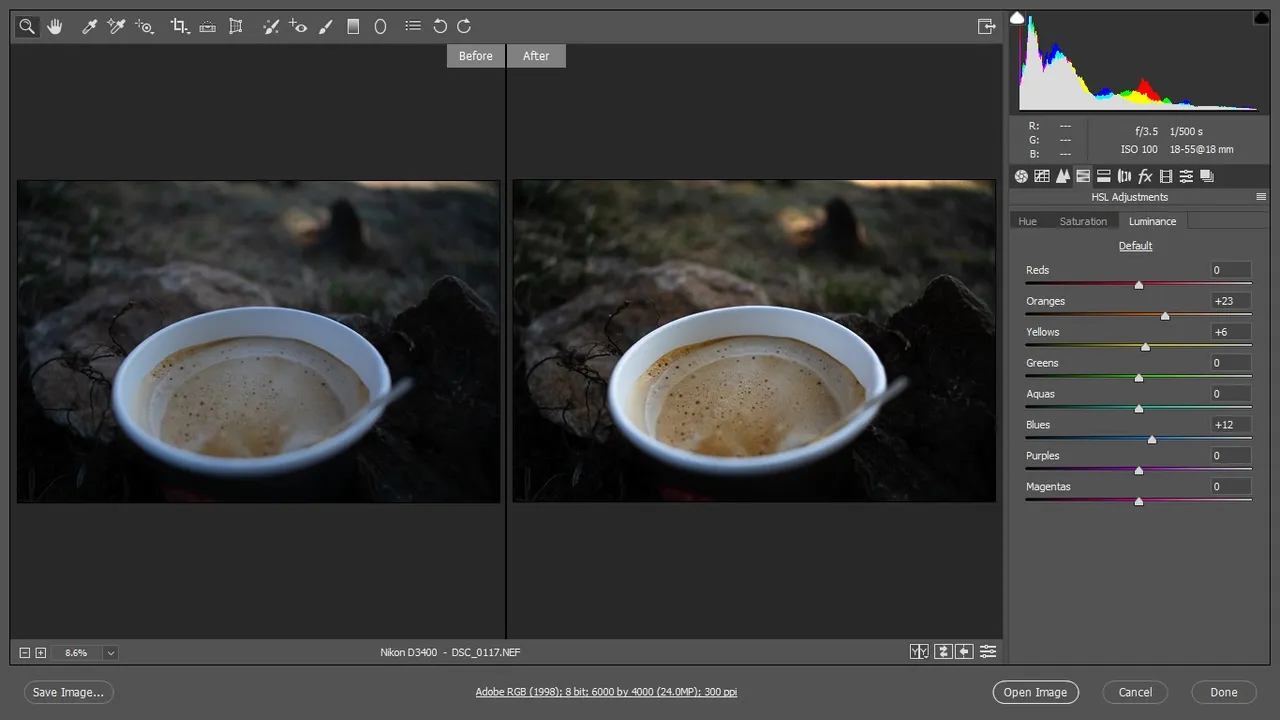Select the Targeted Adjustment tool

point(145,27)
